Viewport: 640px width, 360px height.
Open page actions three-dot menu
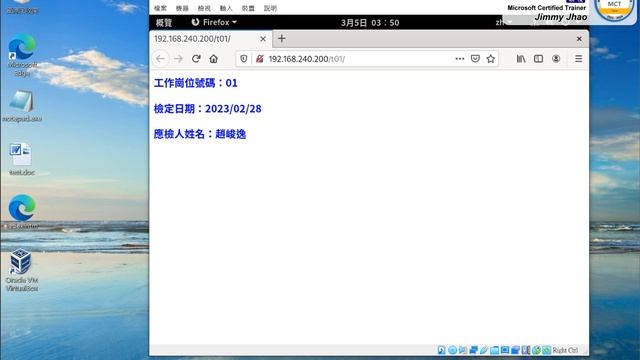point(460,59)
